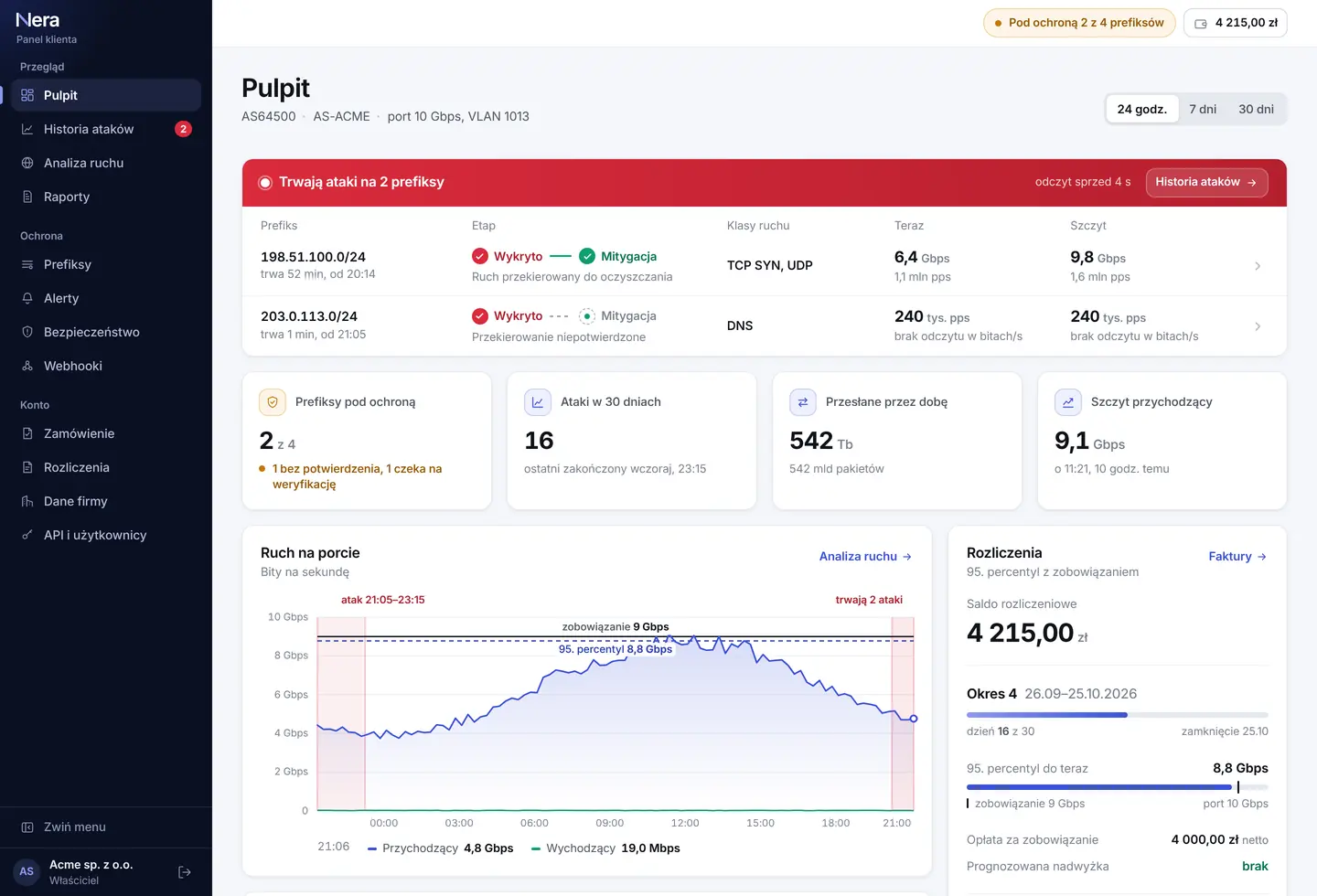Click the Dane firmy building icon
The image size is (1317, 896).
tap(27, 501)
